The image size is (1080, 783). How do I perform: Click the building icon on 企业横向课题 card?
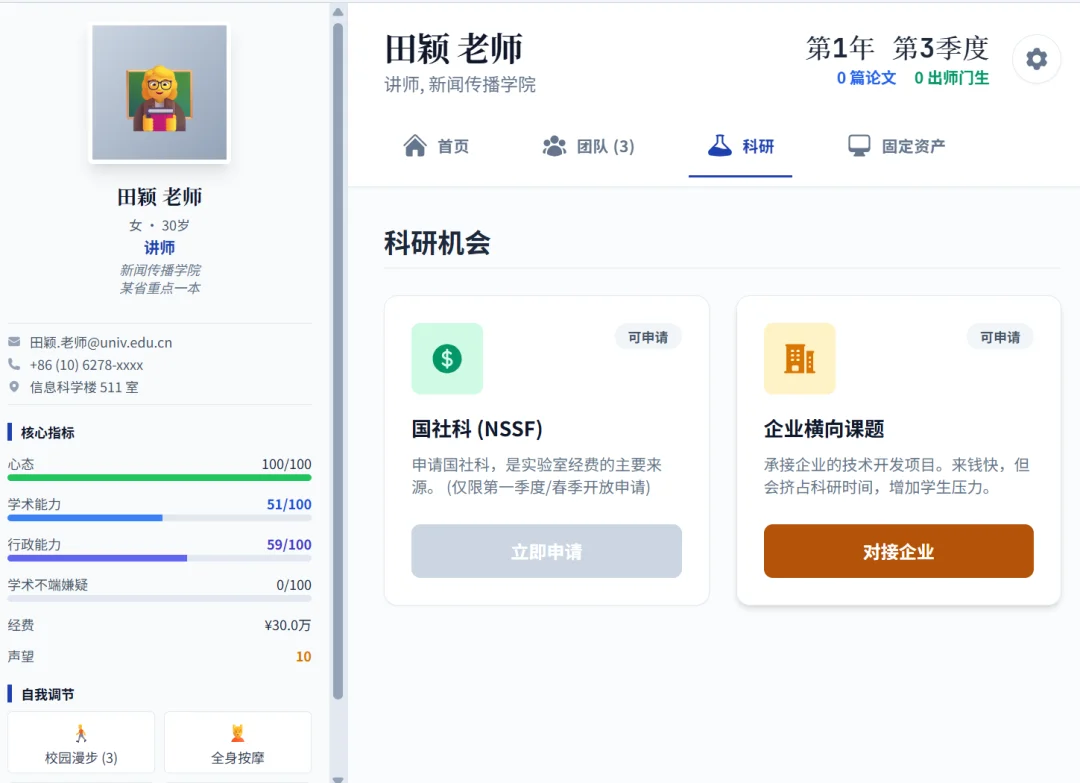pos(800,359)
